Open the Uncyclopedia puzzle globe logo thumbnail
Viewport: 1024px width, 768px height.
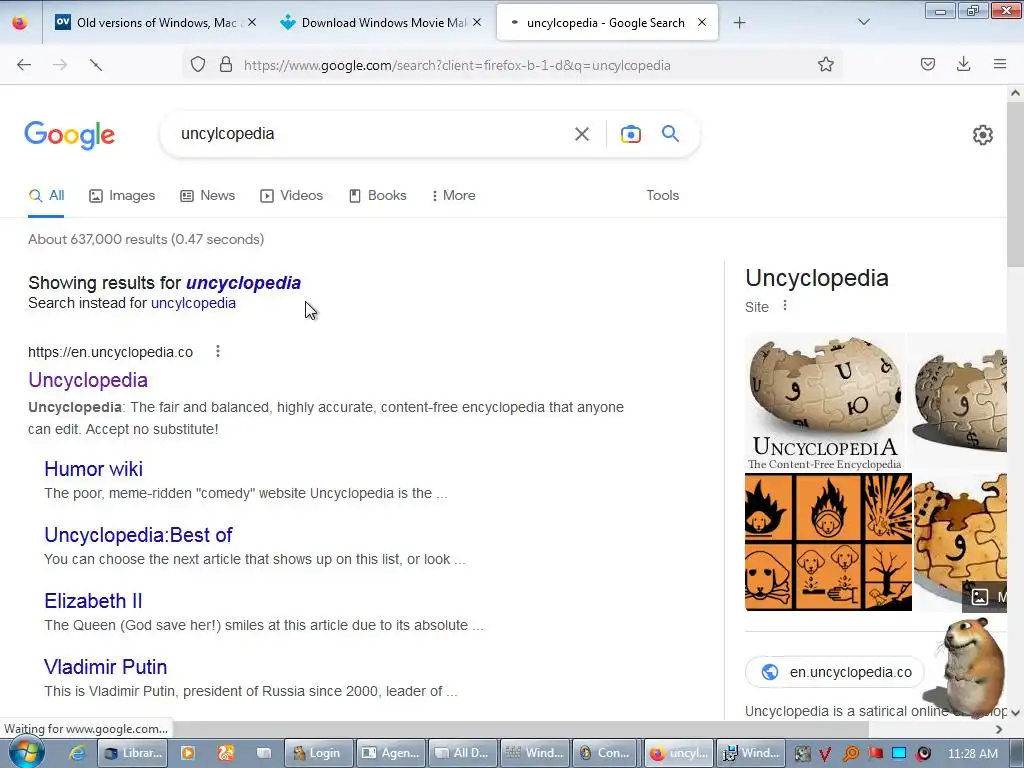[825, 402]
